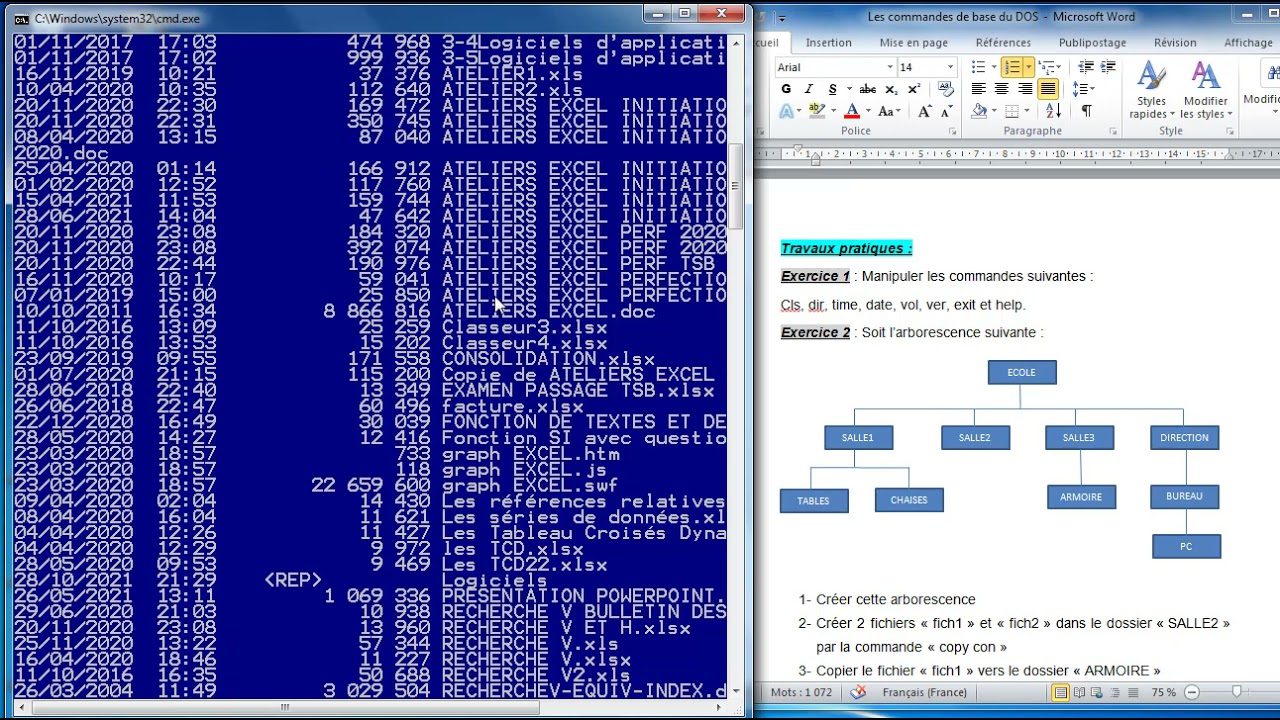Apply strikethrough (abc) formatting

pyautogui.click(x=868, y=89)
